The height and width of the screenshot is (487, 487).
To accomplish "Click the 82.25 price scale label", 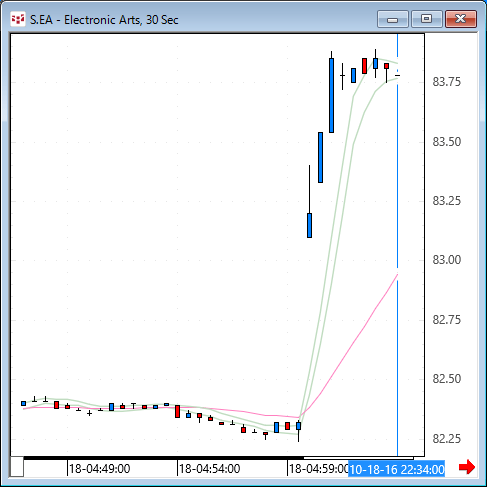I will click(x=447, y=439).
